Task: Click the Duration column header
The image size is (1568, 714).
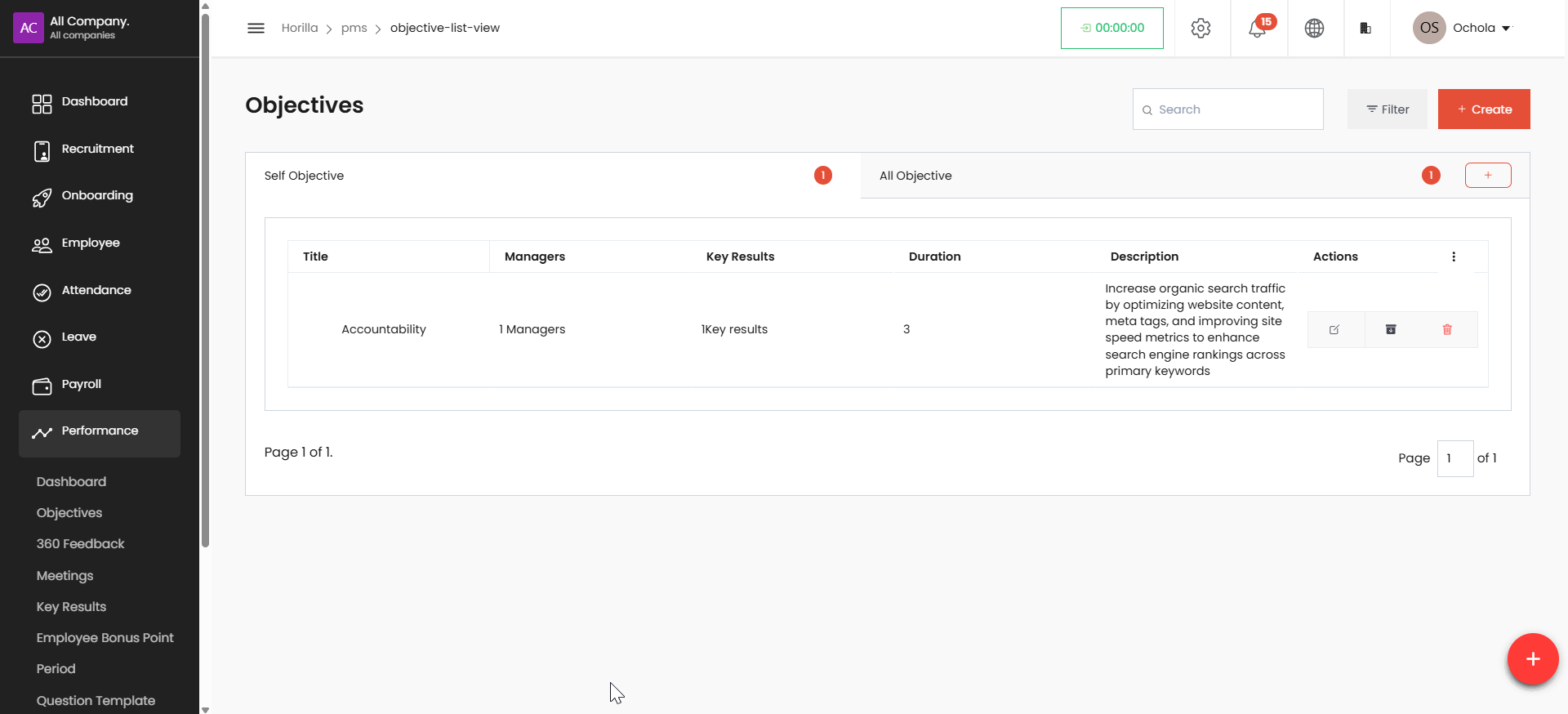Action: [x=935, y=257]
